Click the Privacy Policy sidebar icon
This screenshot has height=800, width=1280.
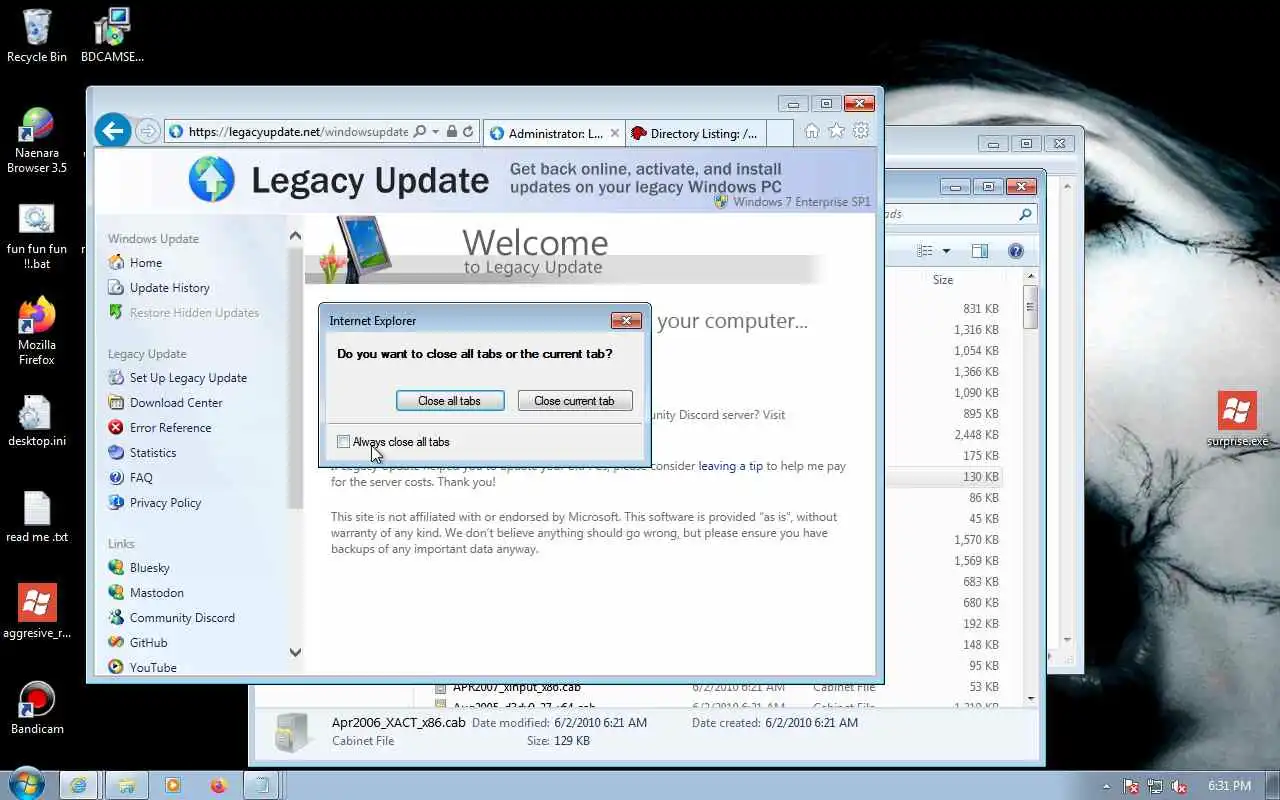click(x=116, y=503)
